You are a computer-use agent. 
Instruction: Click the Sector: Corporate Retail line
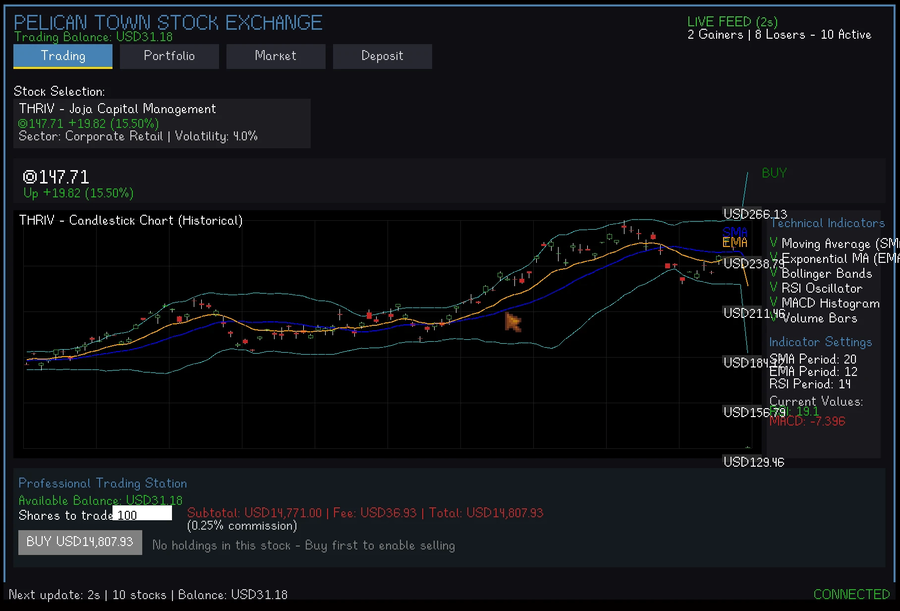[138, 137]
